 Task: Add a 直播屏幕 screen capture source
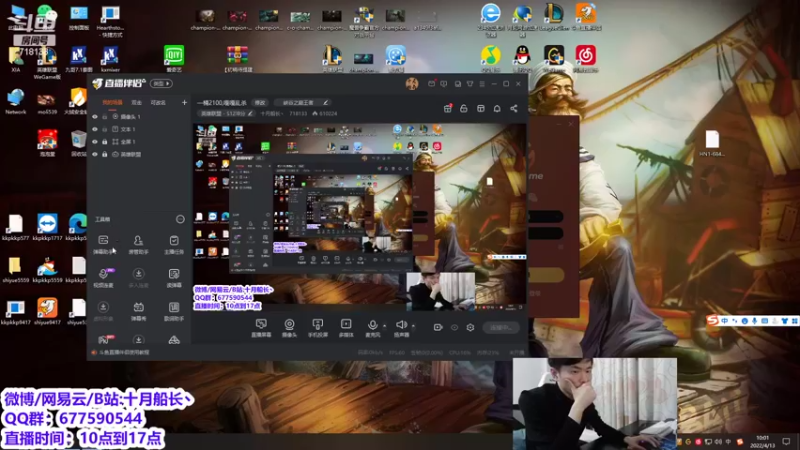tap(261, 328)
